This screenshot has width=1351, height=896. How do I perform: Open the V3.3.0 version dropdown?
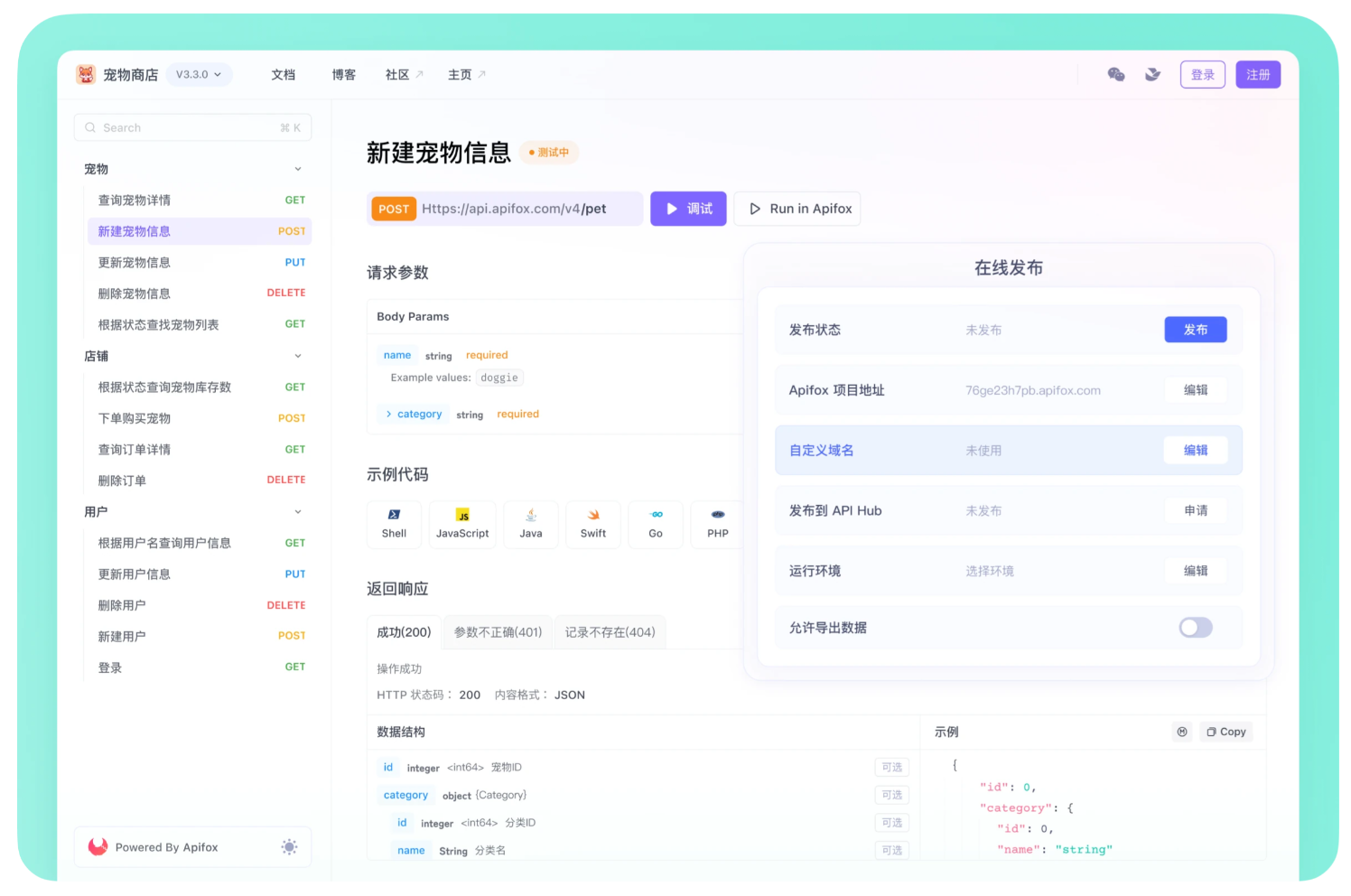(199, 74)
